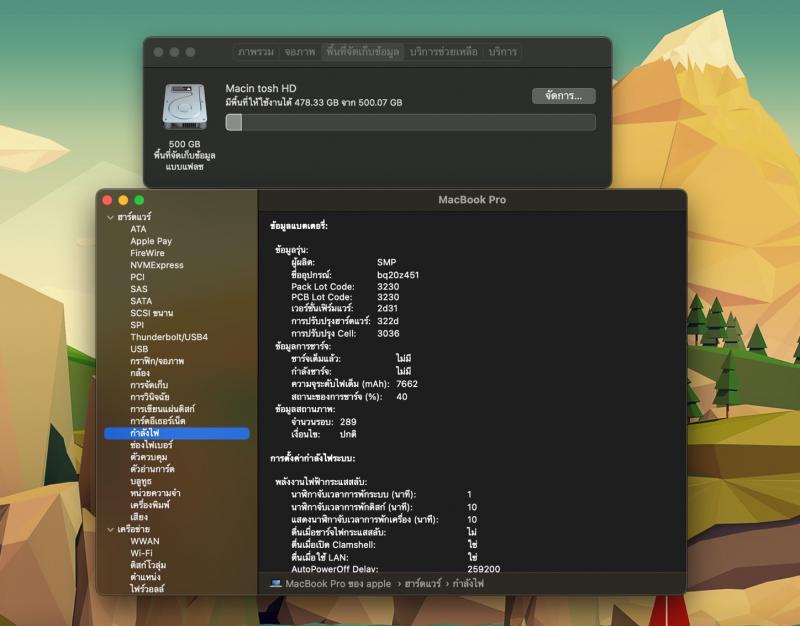The height and width of the screenshot is (626, 800).
Task: Click the MacBook Pro computer icon in path bar
Action: [x=276, y=583]
